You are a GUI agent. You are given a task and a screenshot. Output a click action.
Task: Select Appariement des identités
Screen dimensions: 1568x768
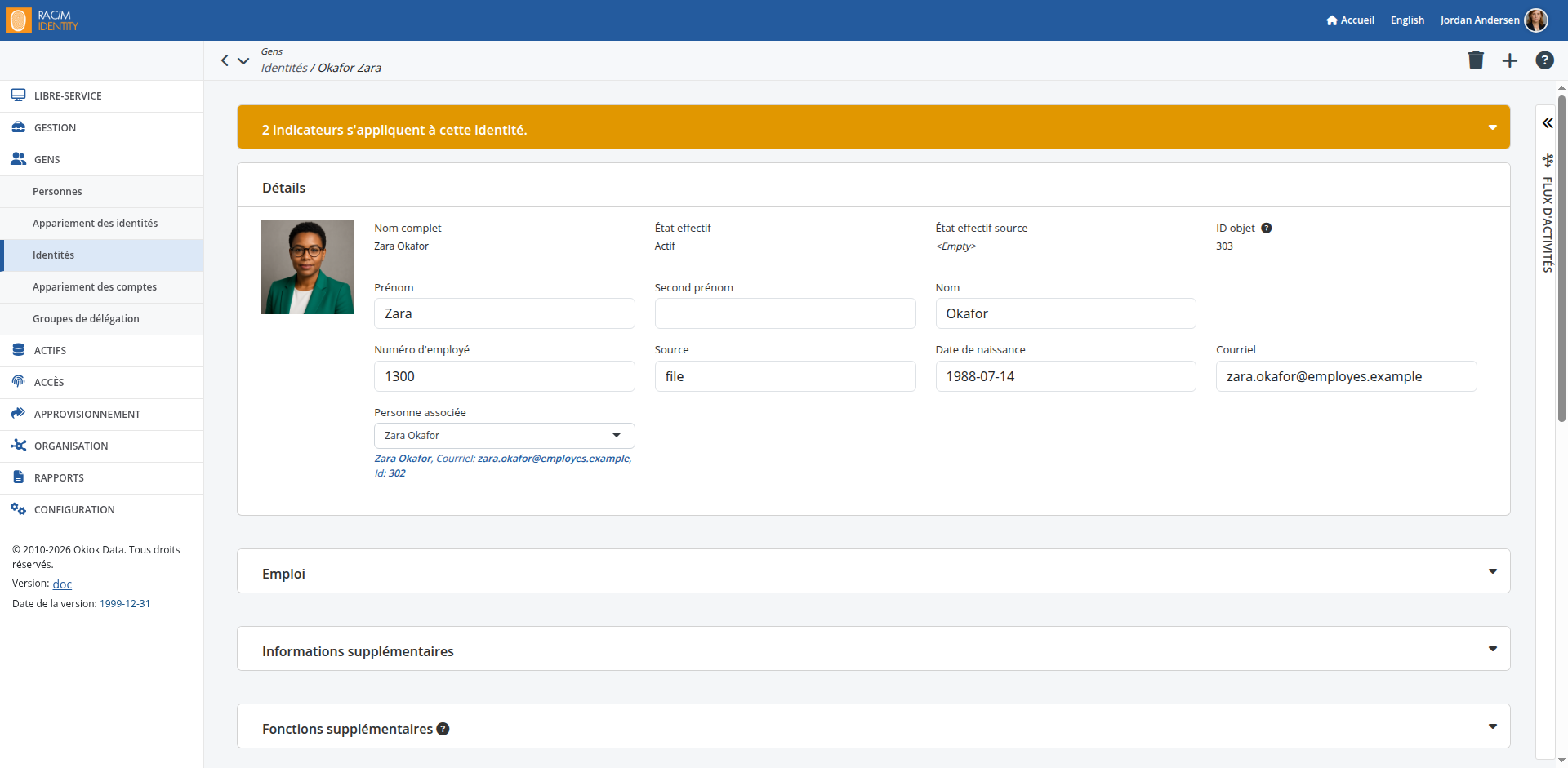(x=101, y=224)
